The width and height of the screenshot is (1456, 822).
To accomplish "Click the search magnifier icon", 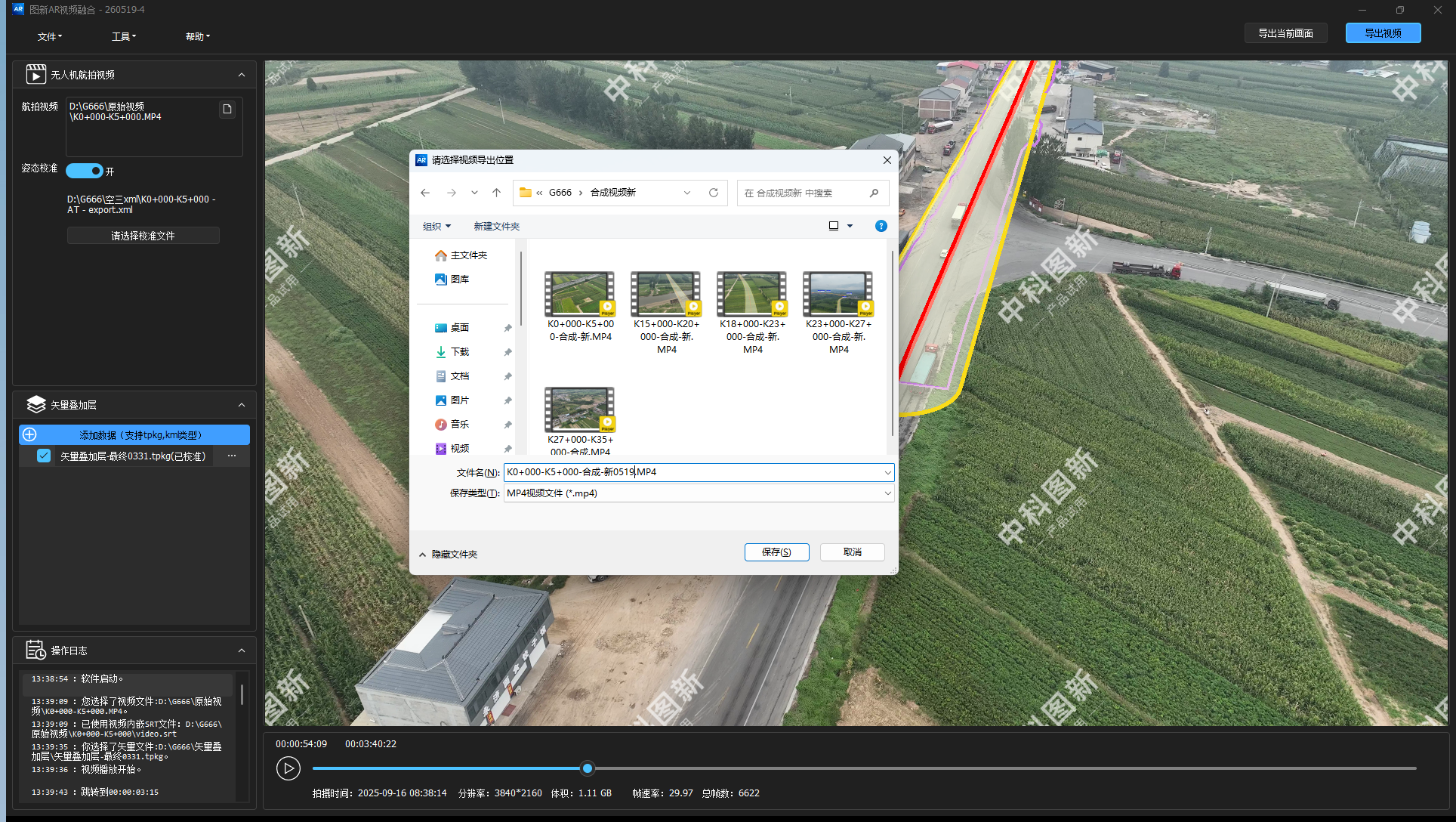I will pos(875,193).
